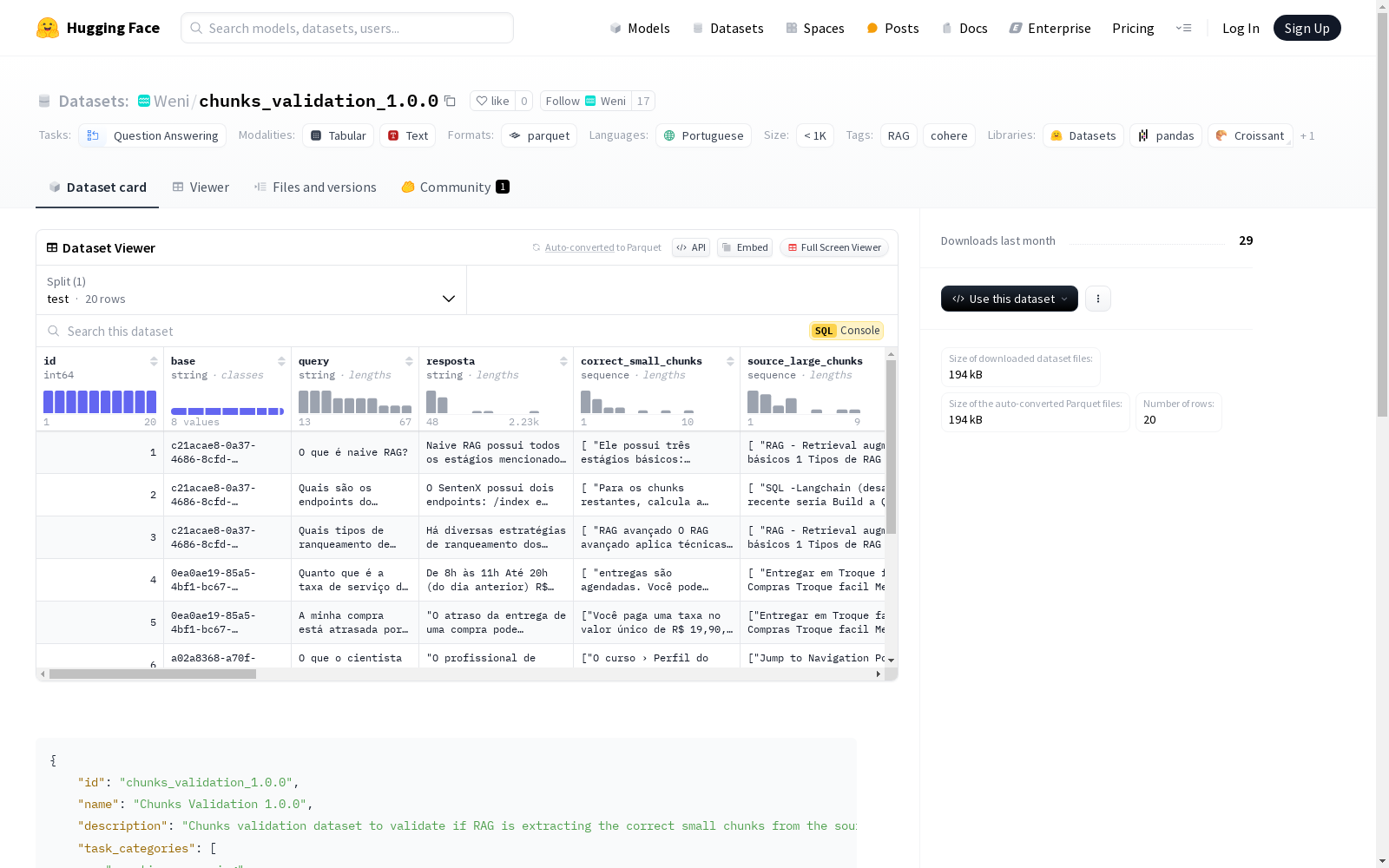Screen dimensions: 1389x868
Task: Switch to the Viewer tab
Action: point(201,187)
